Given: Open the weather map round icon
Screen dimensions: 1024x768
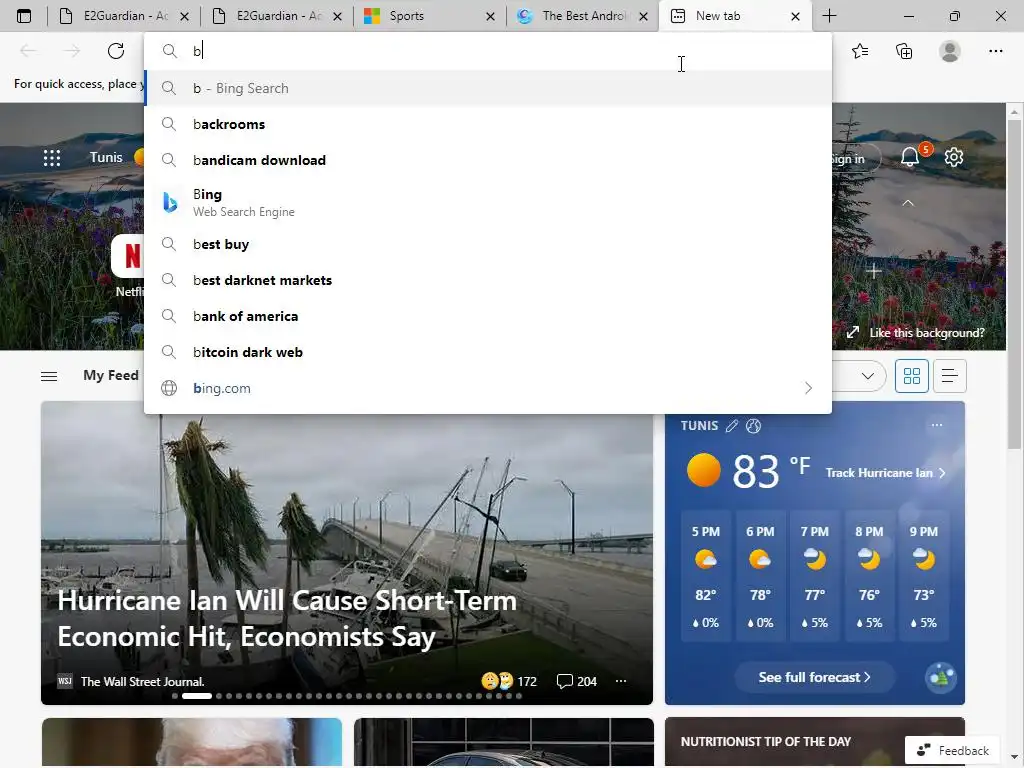Looking at the screenshot, I should tap(941, 677).
